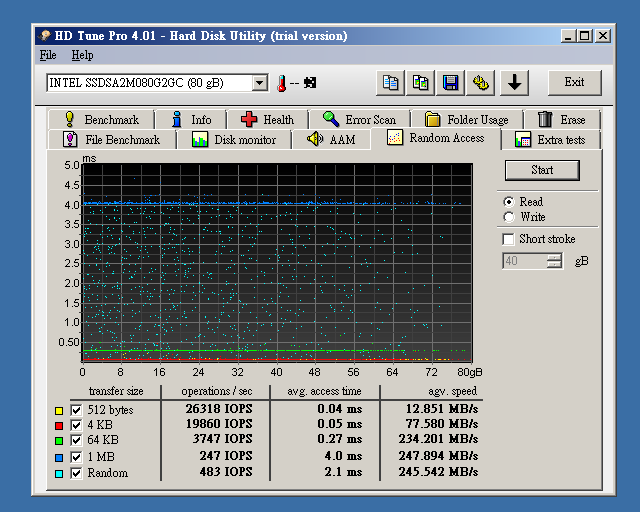Click the green 64 KB color swatch
640x512 pixels.
point(59,441)
